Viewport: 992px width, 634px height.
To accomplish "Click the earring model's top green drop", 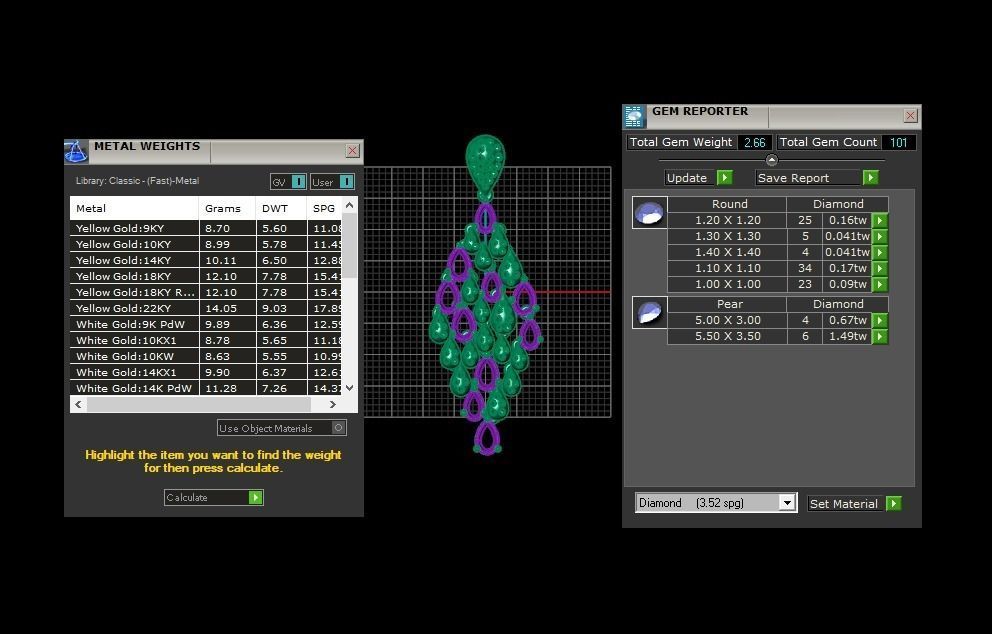I will (x=485, y=161).
